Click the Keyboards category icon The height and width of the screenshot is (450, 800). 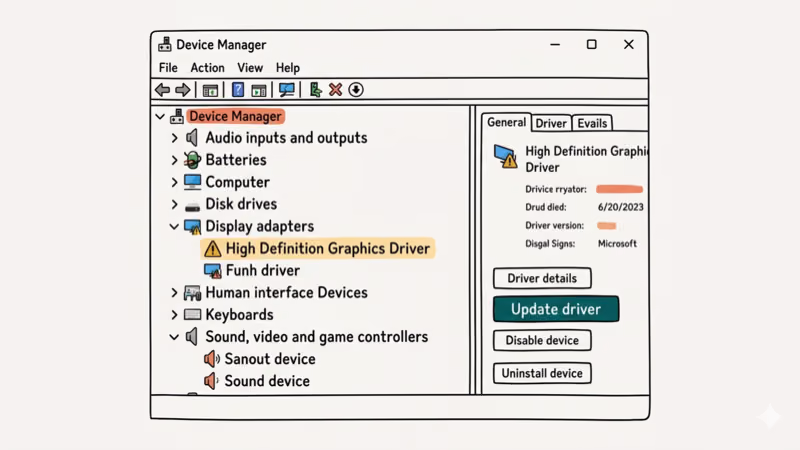(x=192, y=314)
